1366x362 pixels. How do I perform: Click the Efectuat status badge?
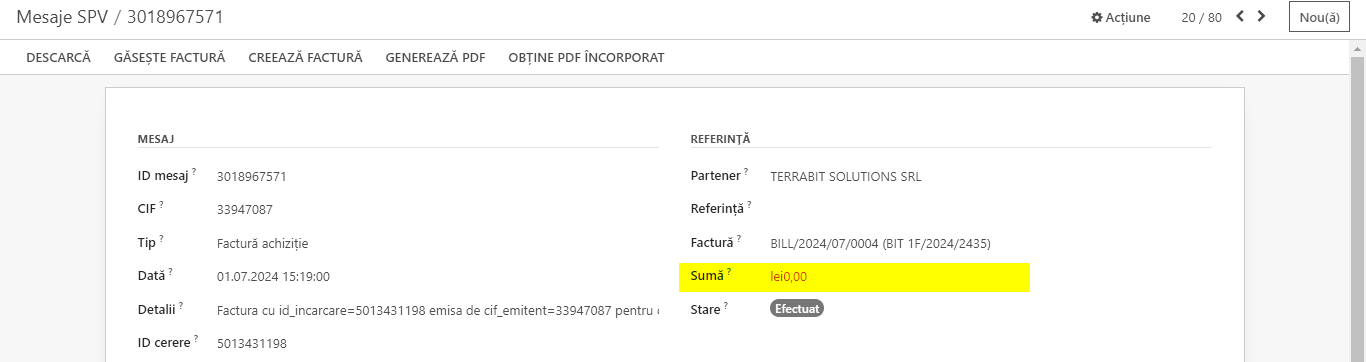pyautogui.click(x=797, y=309)
